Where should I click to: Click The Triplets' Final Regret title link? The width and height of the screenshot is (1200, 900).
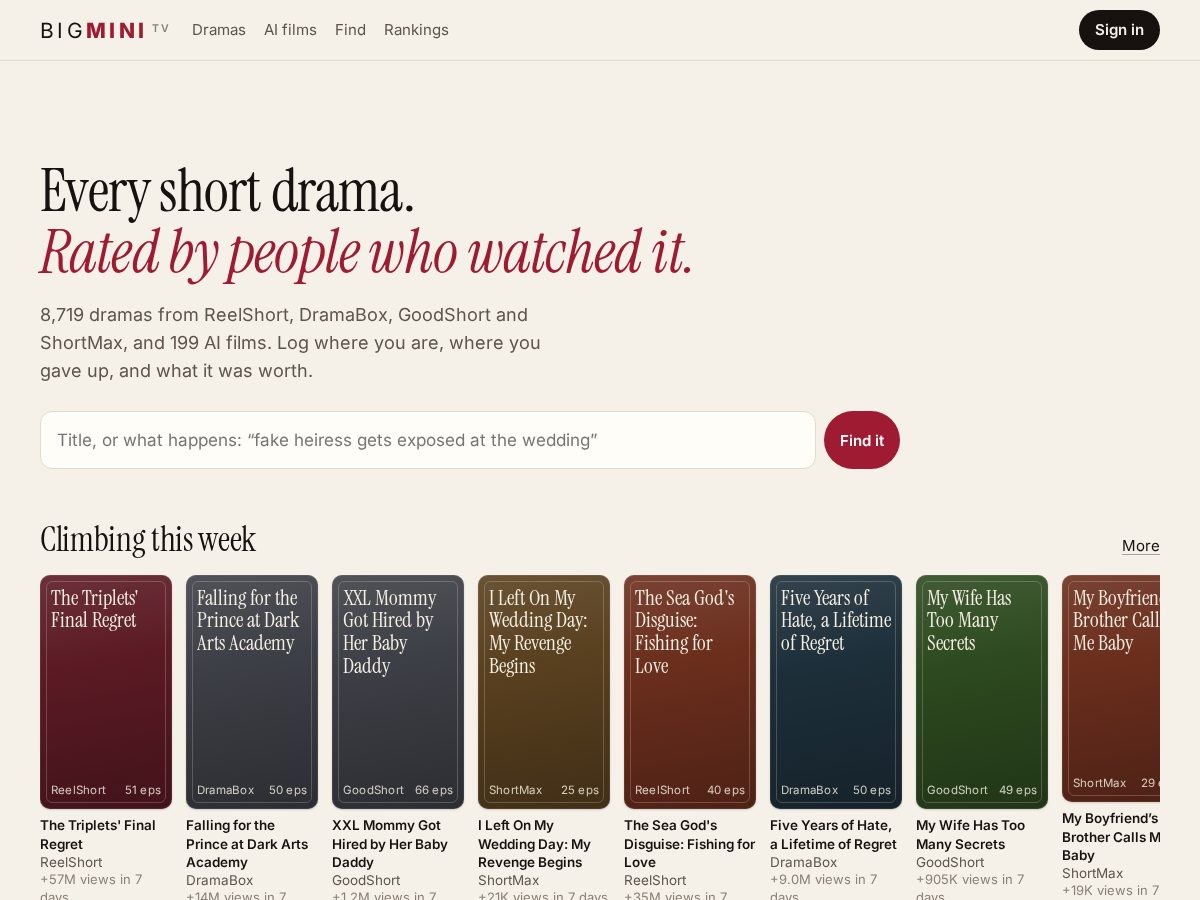[x=98, y=835]
